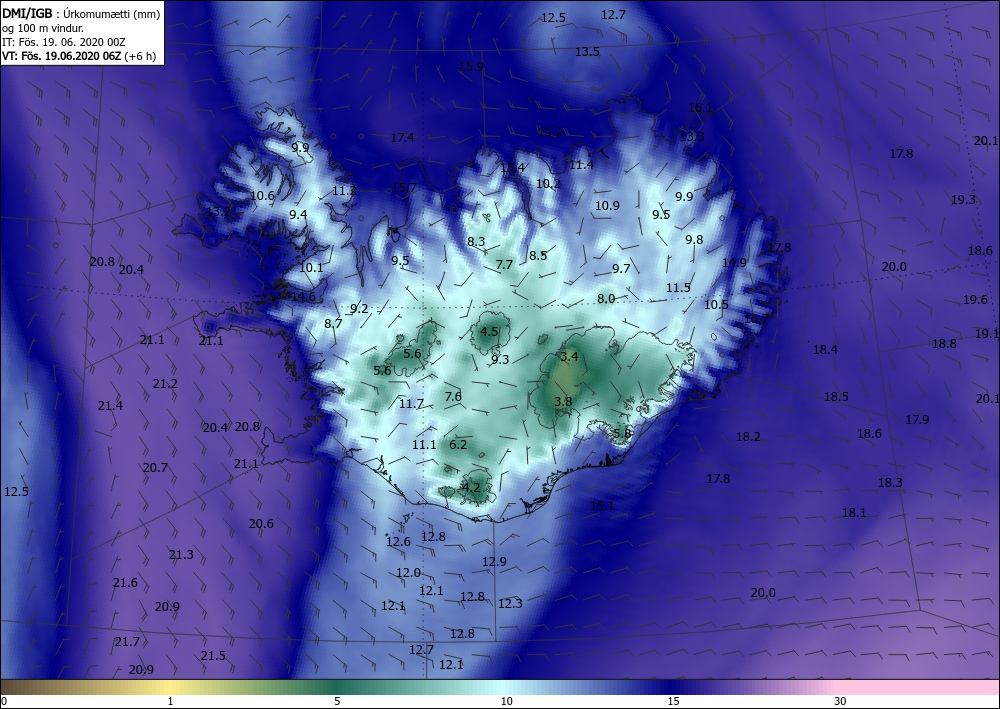This screenshot has height=709, width=1000.
Task: Click the map value 18.5
Action: coord(836,397)
